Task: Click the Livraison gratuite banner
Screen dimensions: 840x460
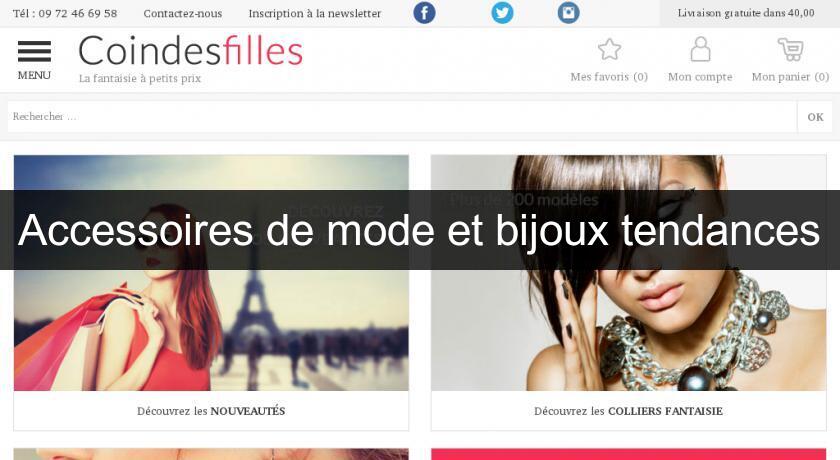Action: (x=746, y=13)
